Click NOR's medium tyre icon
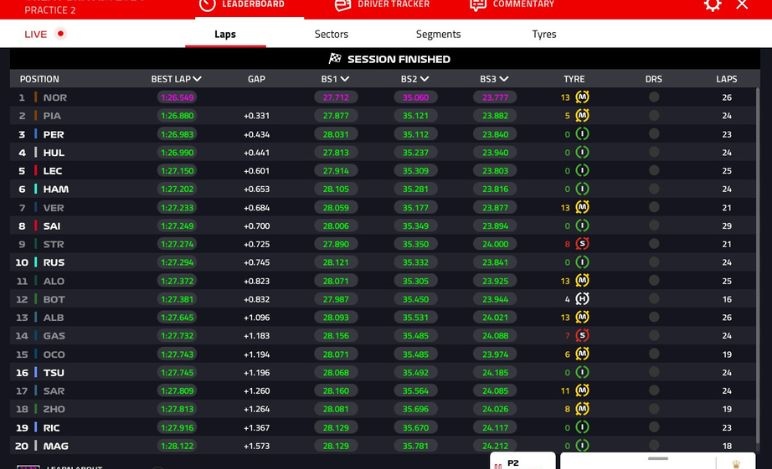The height and width of the screenshot is (469, 772). click(x=581, y=98)
